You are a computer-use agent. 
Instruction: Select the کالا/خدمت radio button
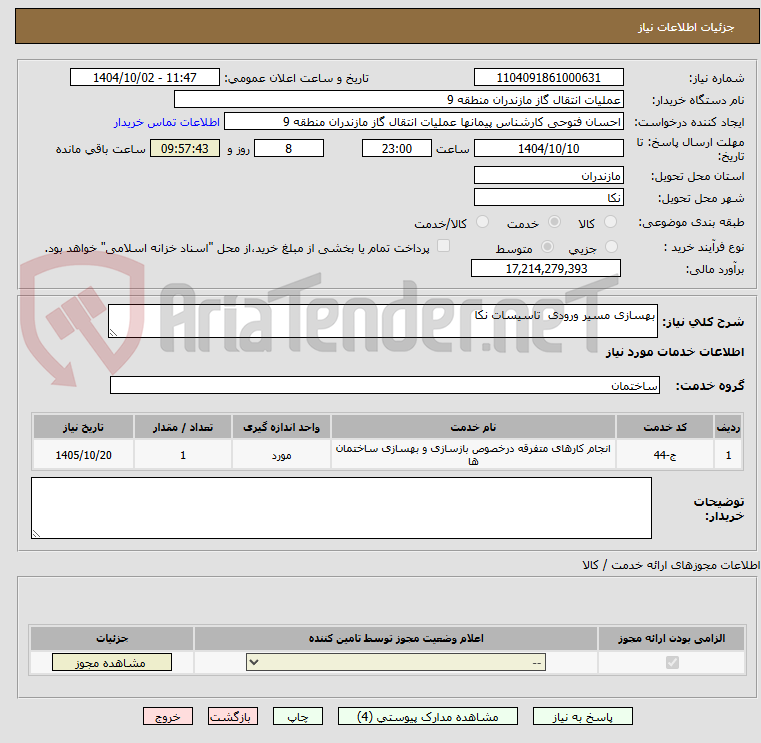pyautogui.click(x=482, y=222)
